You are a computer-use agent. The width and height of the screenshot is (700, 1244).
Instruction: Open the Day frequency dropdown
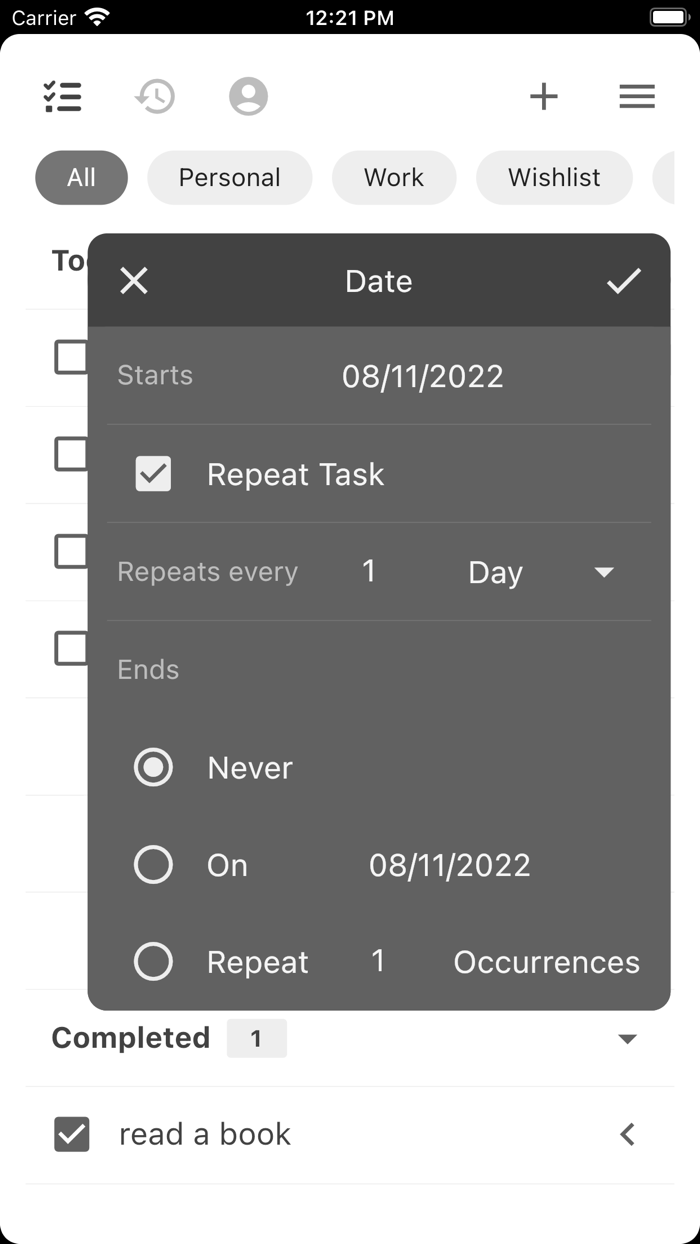click(540, 572)
